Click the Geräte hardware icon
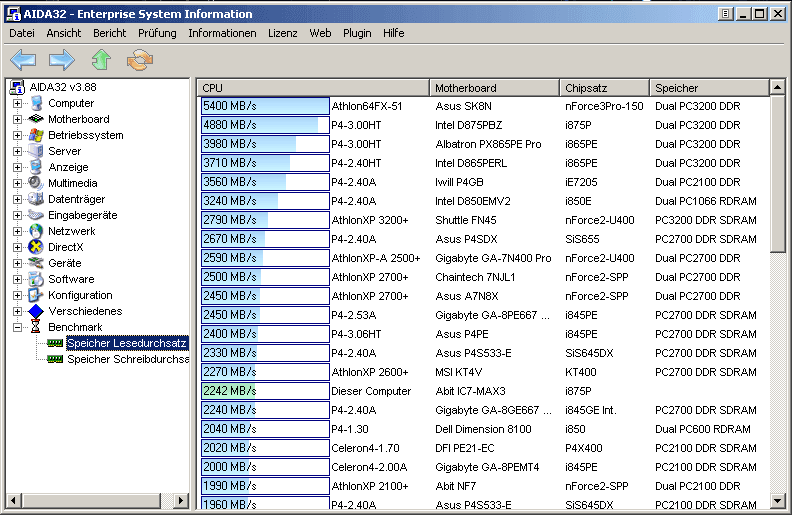Viewport: 792px width, 515px height. pos(36,263)
